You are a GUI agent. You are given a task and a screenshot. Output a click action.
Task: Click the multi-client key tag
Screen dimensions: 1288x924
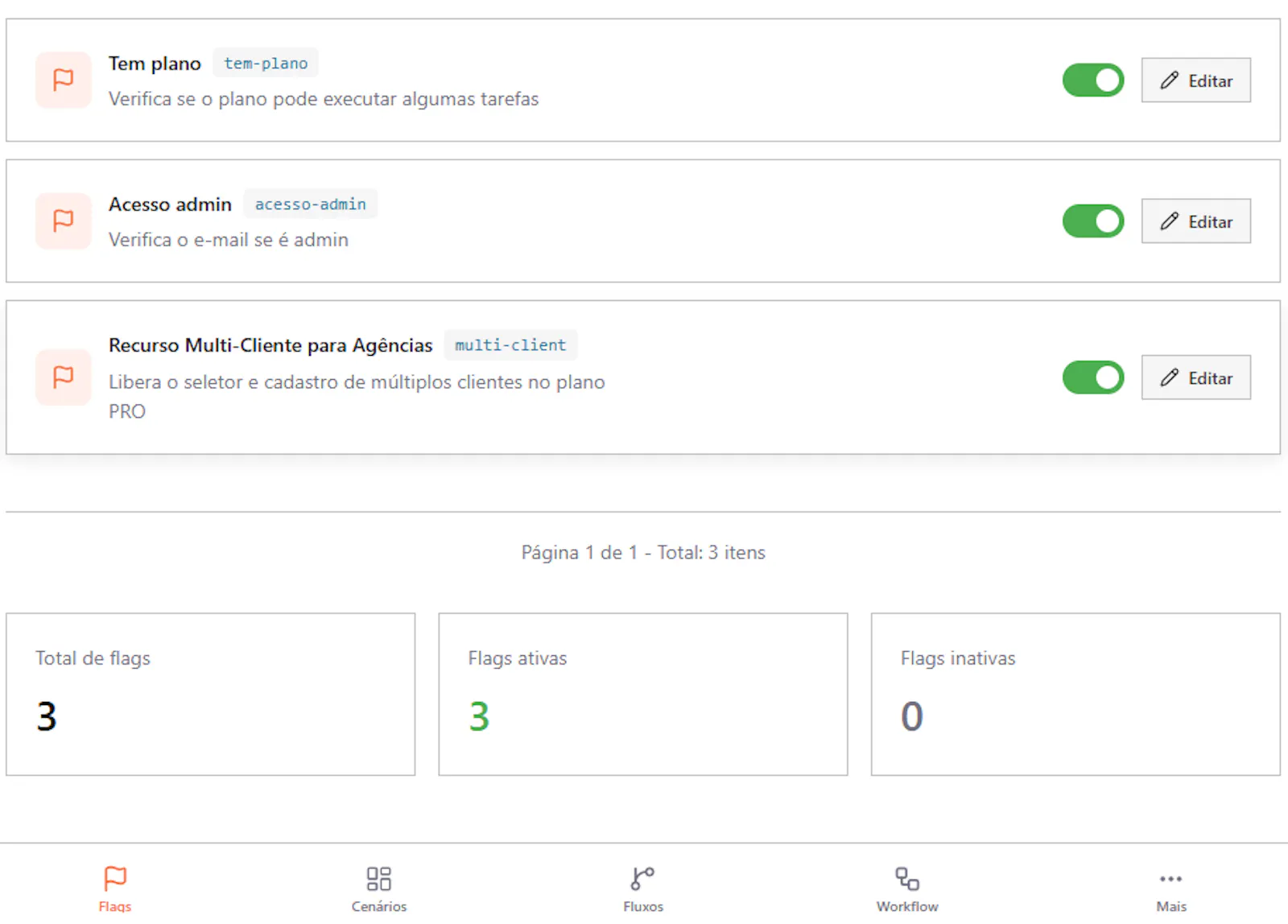(x=510, y=345)
